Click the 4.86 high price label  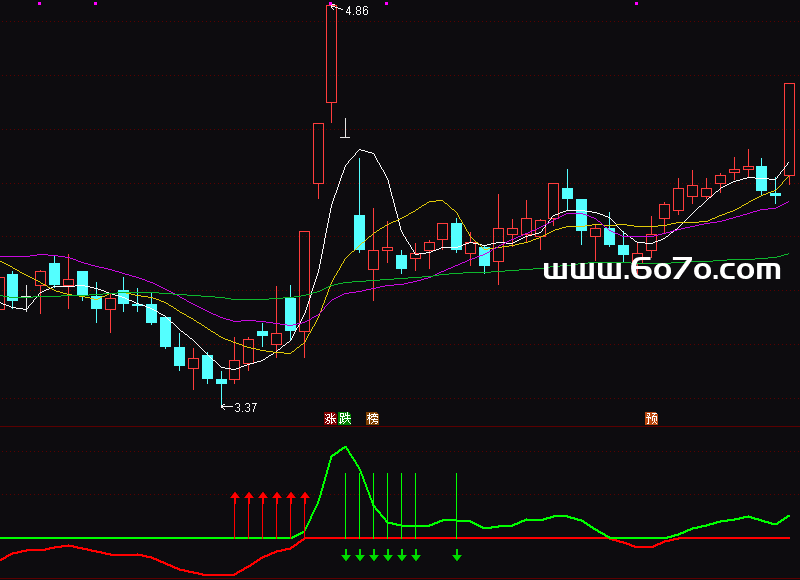pos(357,11)
